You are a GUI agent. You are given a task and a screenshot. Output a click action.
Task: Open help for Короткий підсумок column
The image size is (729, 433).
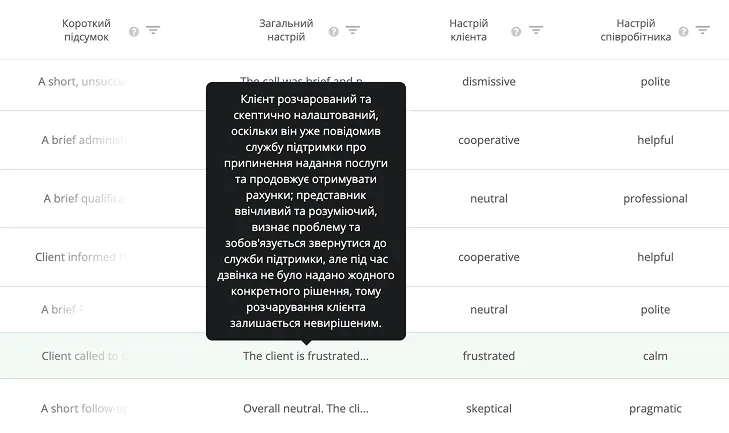134,32
